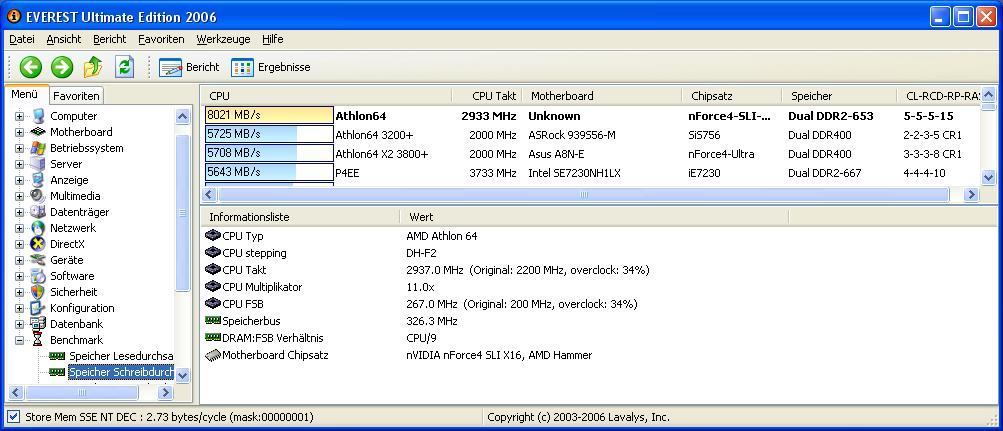Image resolution: width=1003 pixels, height=431 pixels.
Task: Click the Sicherheit shield icon
Action: coord(38,292)
